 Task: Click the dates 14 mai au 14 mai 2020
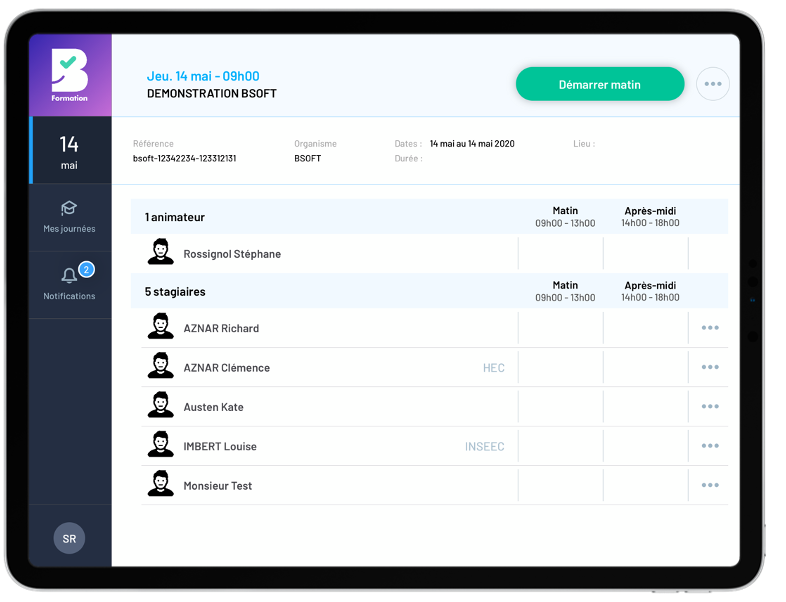472,144
